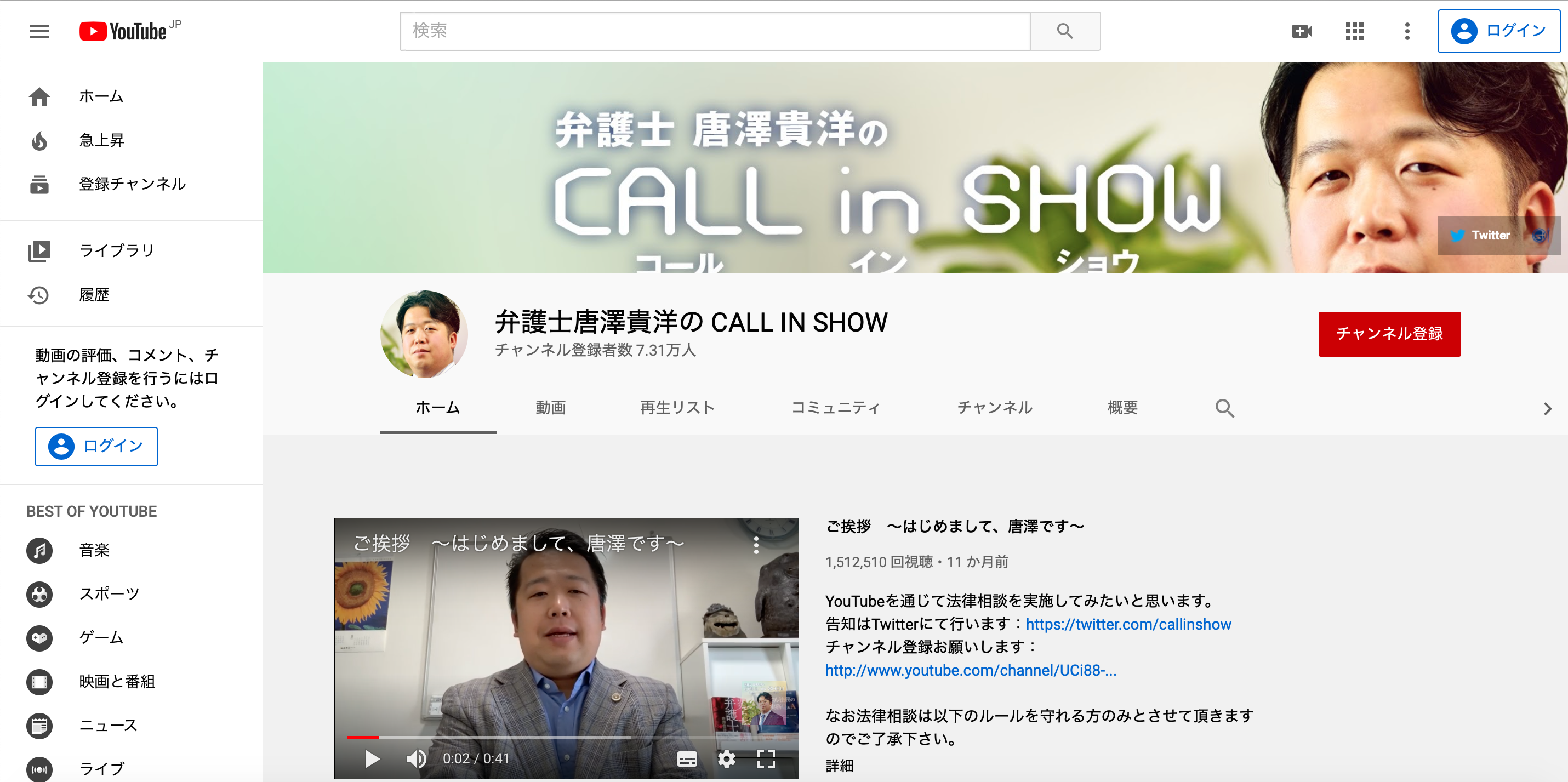
Task: Click the スポーツ soccer ball icon
Action: (39, 595)
